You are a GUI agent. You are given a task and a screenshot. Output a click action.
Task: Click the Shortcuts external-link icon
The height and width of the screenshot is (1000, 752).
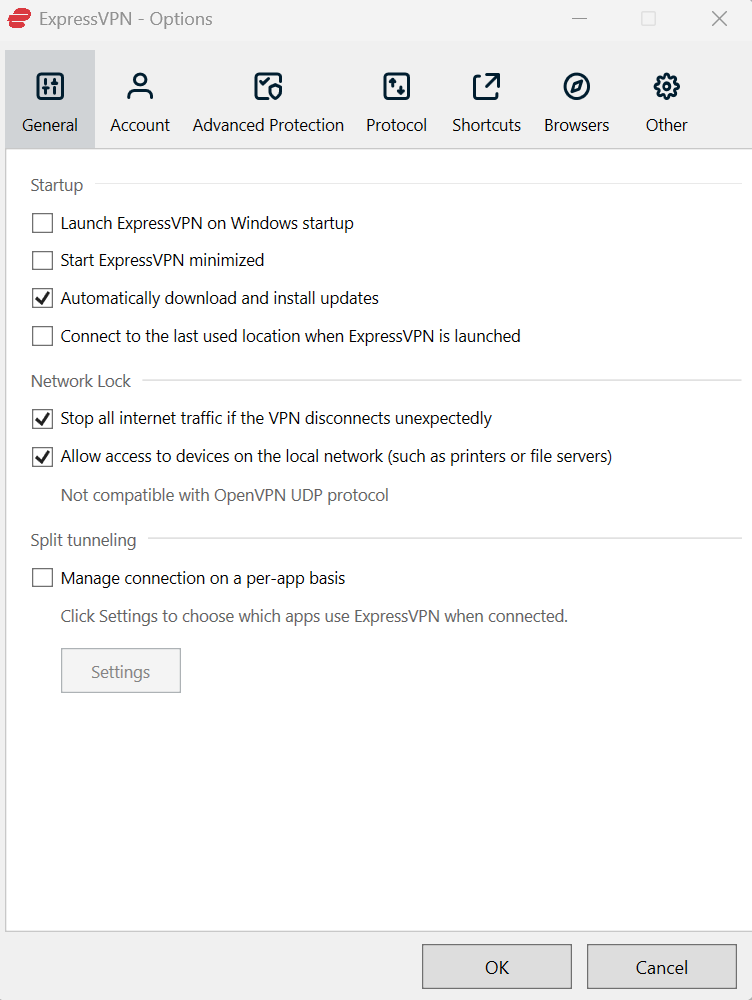[x=486, y=87]
